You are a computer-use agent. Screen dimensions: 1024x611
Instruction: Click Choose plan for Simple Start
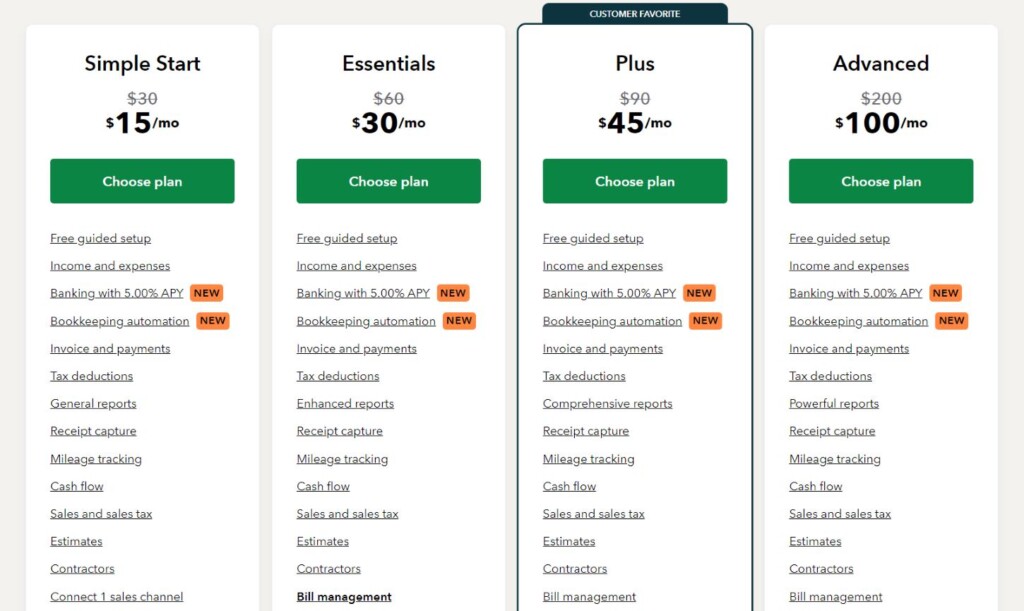pos(141,181)
